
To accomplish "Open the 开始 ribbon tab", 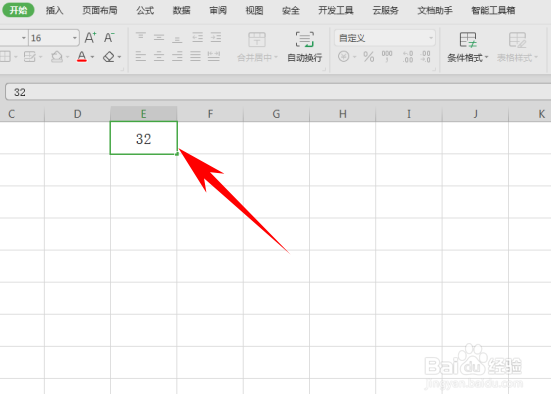I will click(18, 10).
